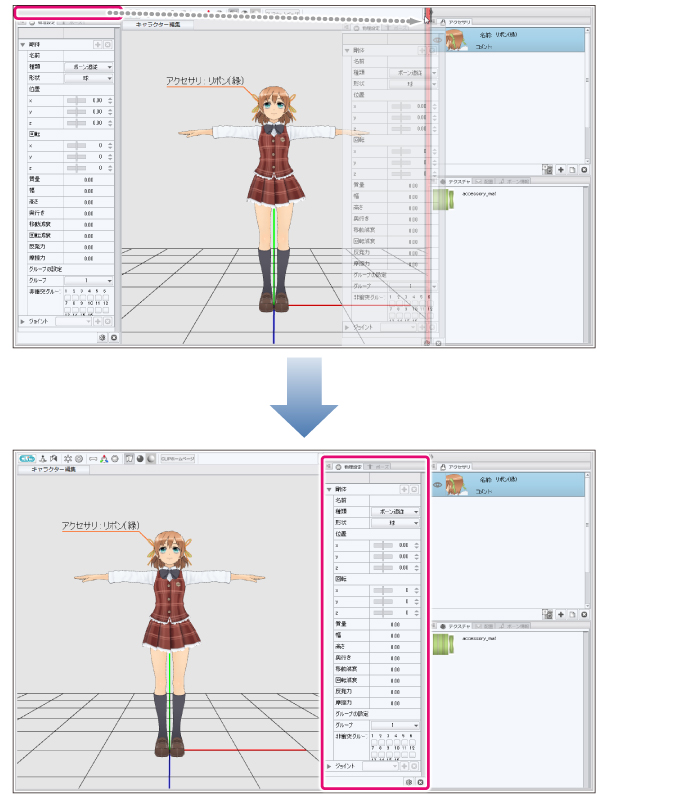Viewport: 696px width, 796px height.
Task: Open the グループ dropdown in the highlighted panel
Action: [395, 725]
